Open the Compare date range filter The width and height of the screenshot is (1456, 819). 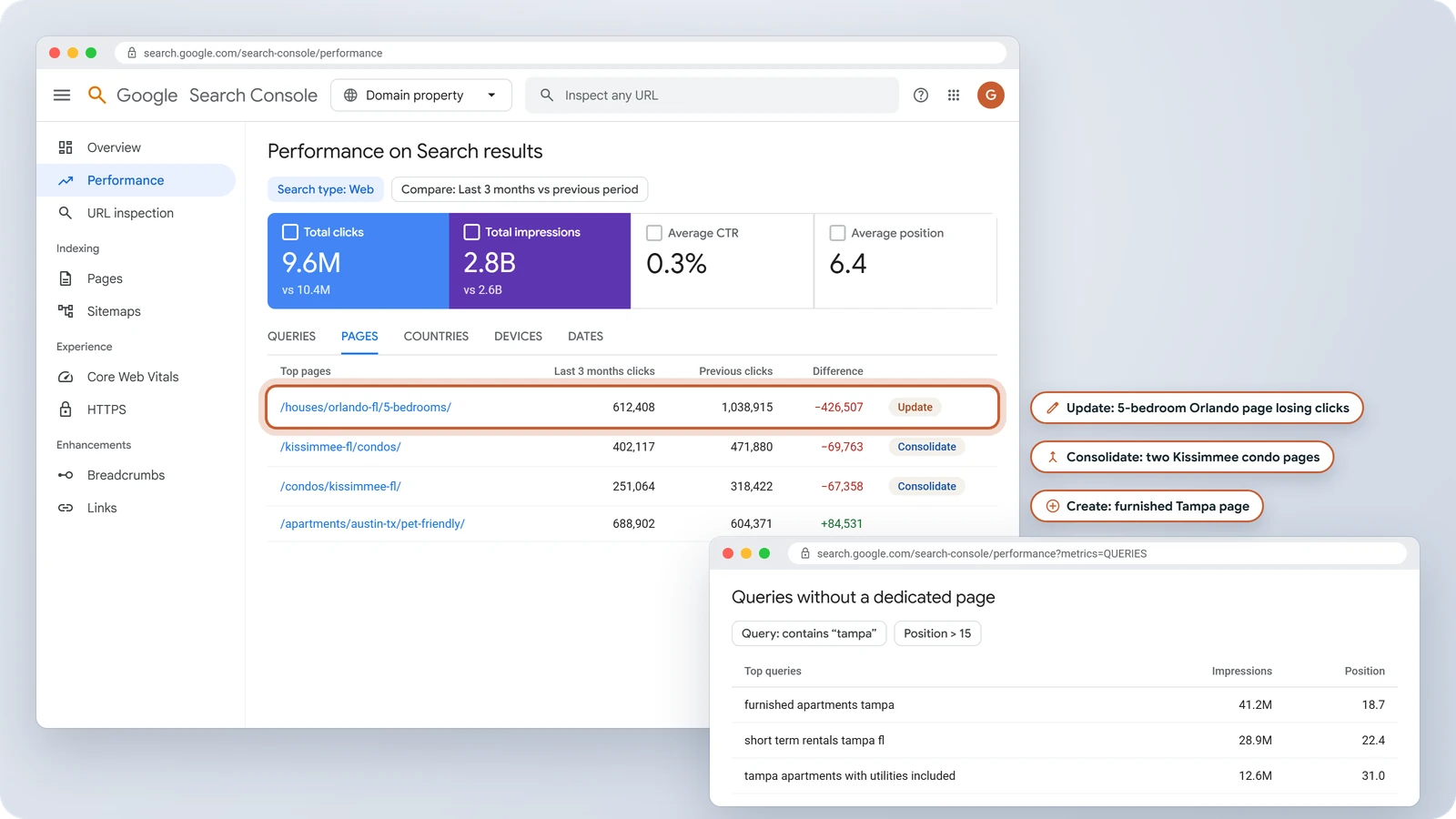point(520,189)
